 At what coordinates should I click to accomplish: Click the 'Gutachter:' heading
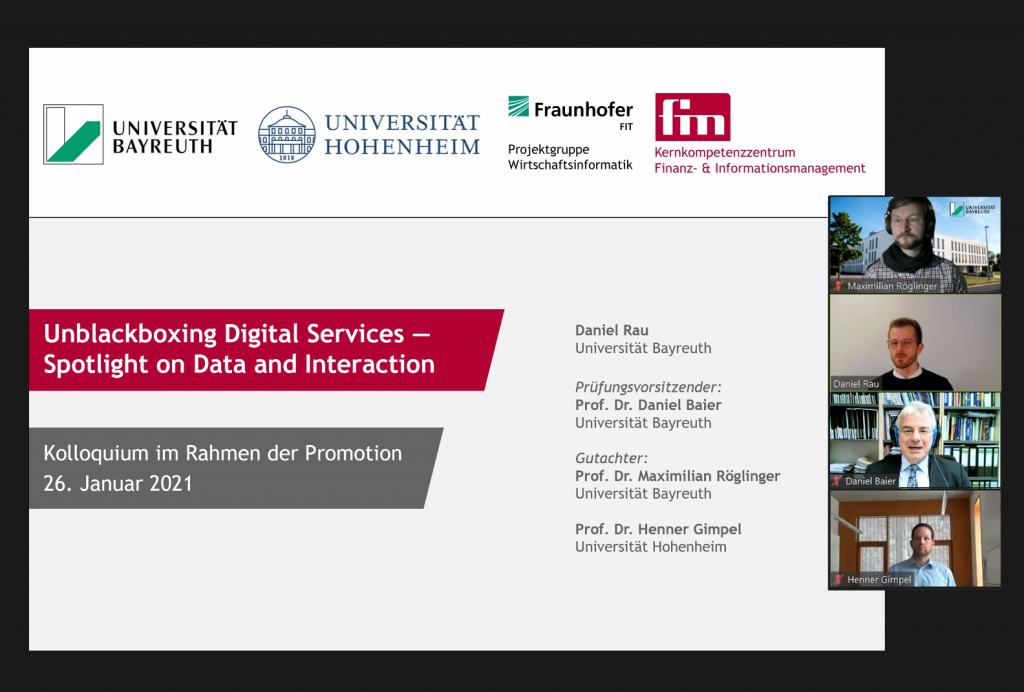pos(611,458)
